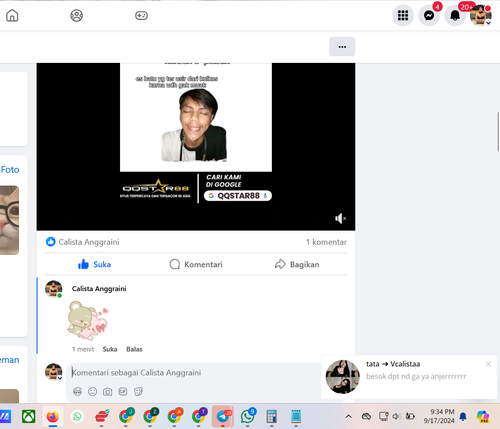
Task: Open the Xbox app in taskbar
Action: tap(29, 416)
